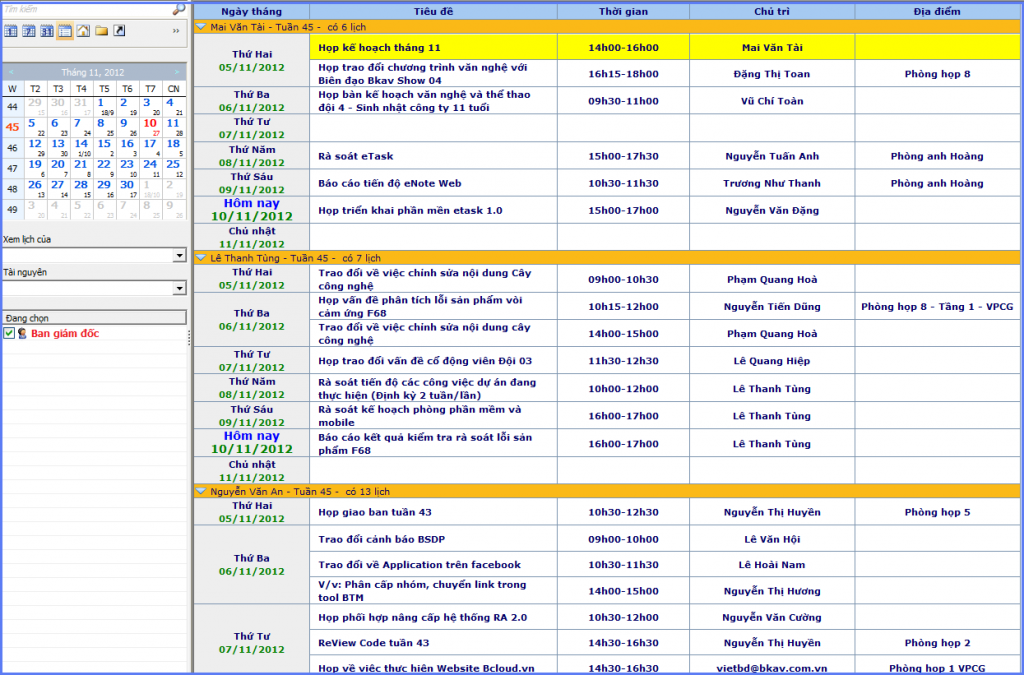Click chair name Vũ Chí Toàn

tap(772, 101)
